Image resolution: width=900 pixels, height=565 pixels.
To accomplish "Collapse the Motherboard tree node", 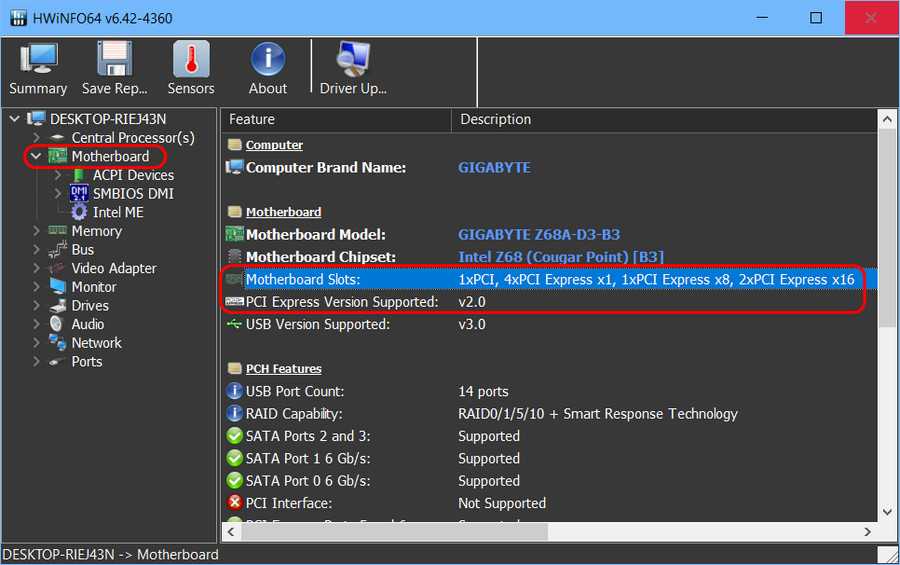I will click(36, 157).
